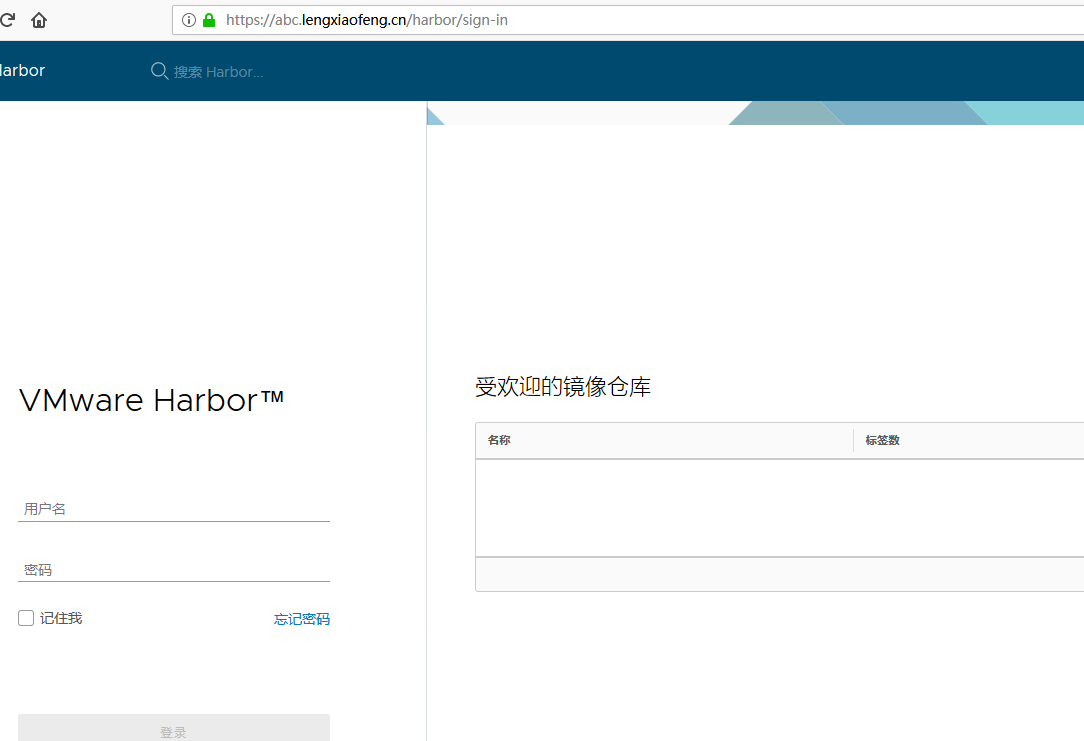Open the Harbor logo link in header
Image resolution: width=1084 pixels, height=741 pixels.
[22, 71]
